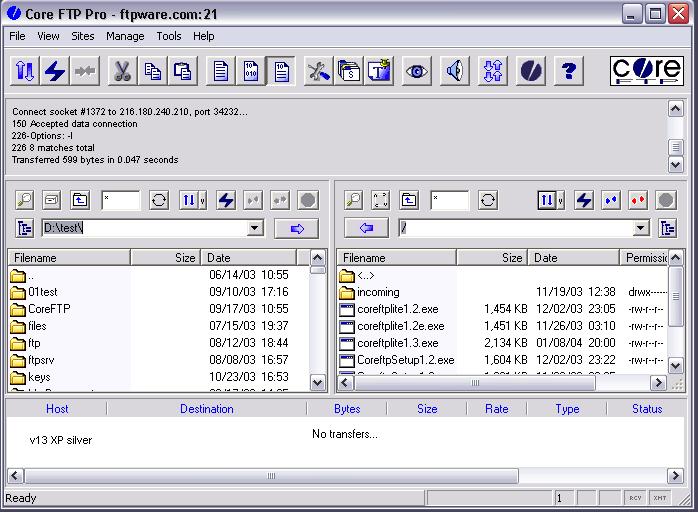
Task: Select the incoming remote folder
Action: click(369, 292)
